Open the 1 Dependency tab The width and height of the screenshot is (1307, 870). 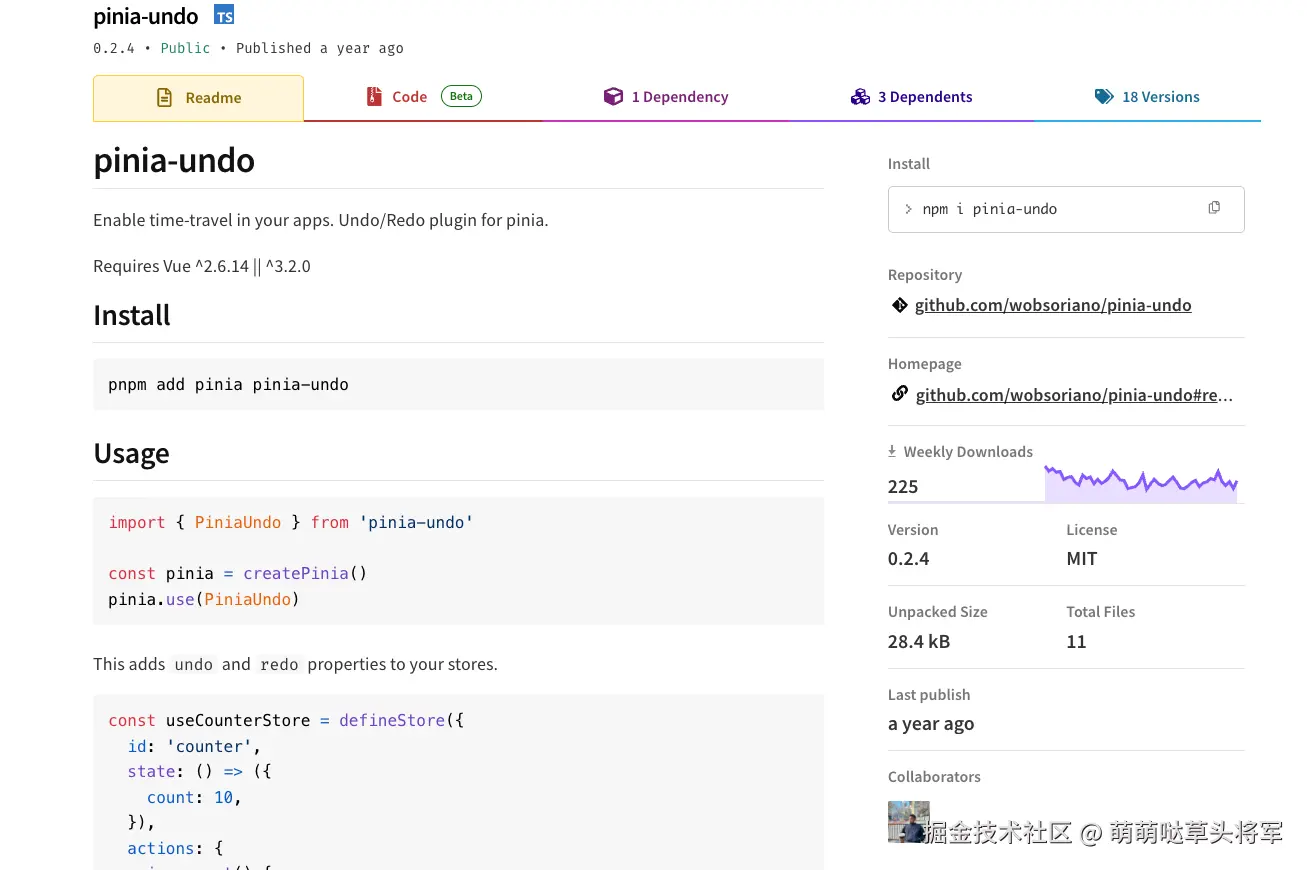click(x=666, y=98)
